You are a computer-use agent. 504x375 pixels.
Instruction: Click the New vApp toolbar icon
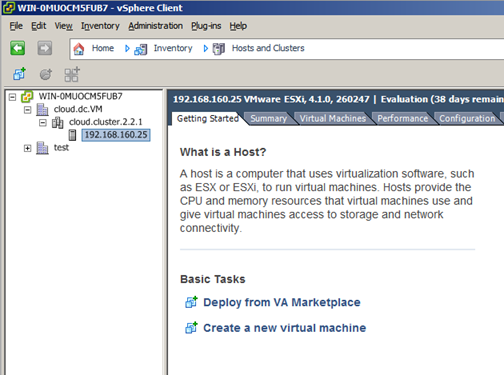pyautogui.click(x=72, y=74)
